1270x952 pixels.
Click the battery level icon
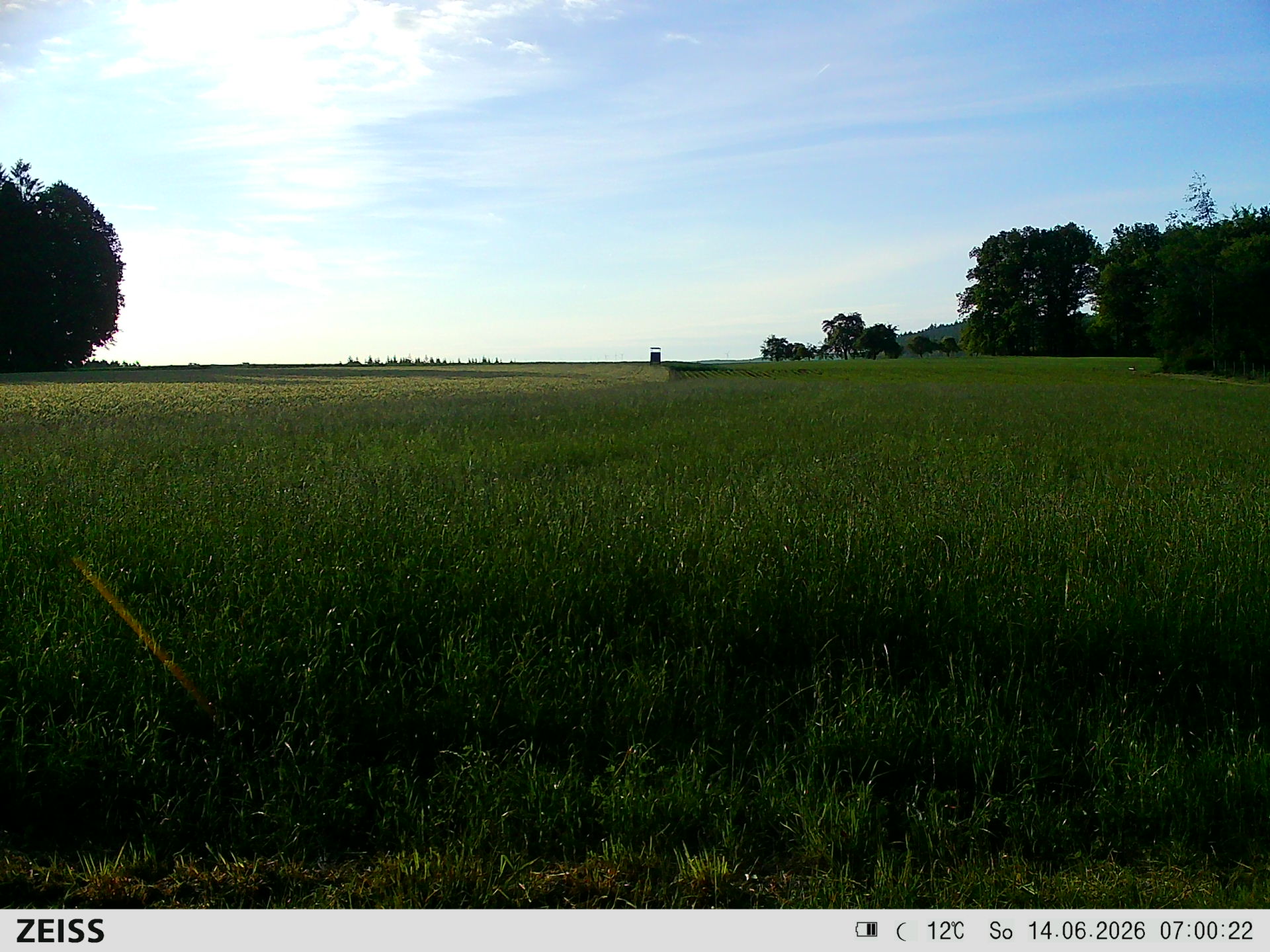point(866,930)
